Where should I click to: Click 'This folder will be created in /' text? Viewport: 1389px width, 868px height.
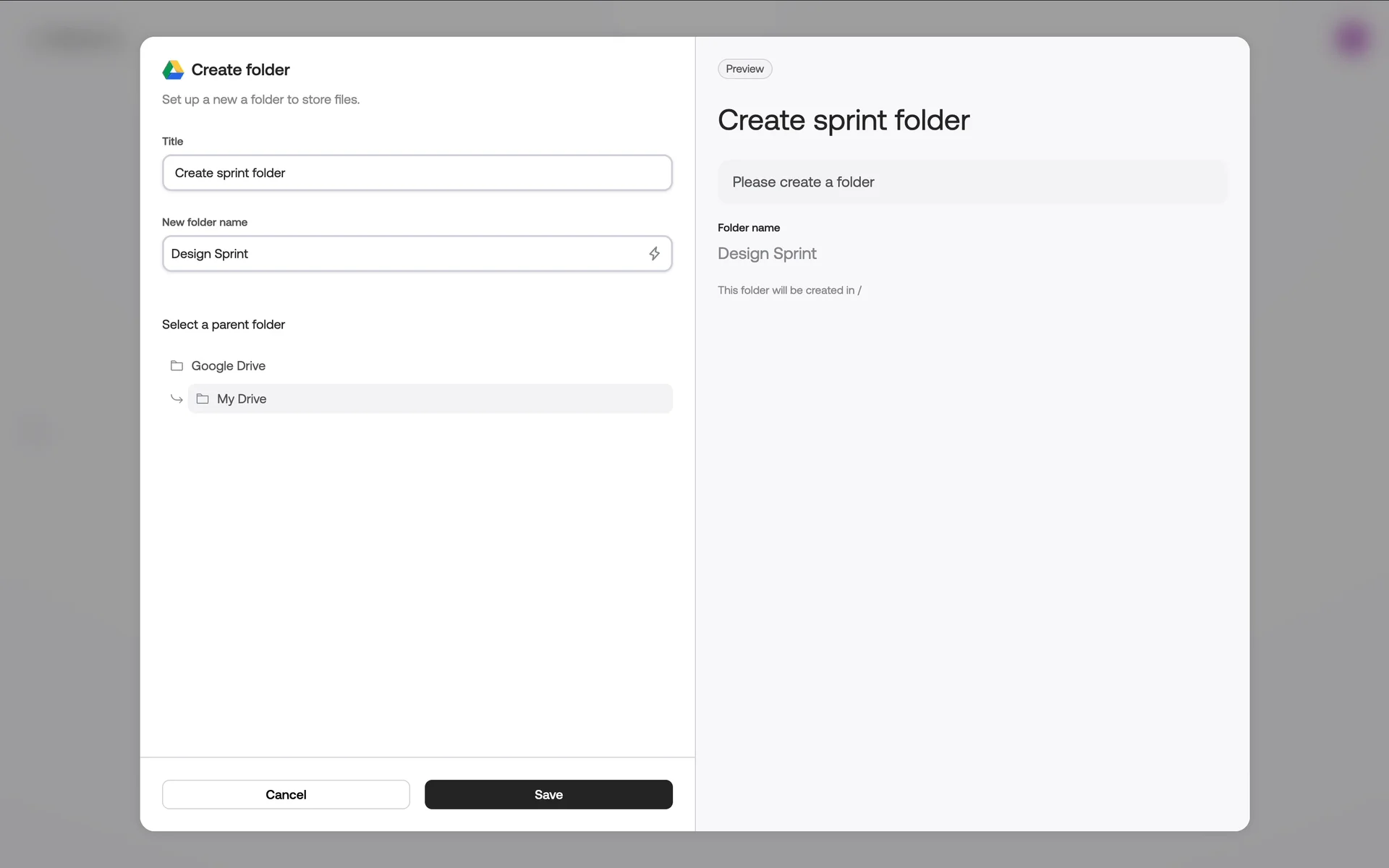tap(789, 290)
